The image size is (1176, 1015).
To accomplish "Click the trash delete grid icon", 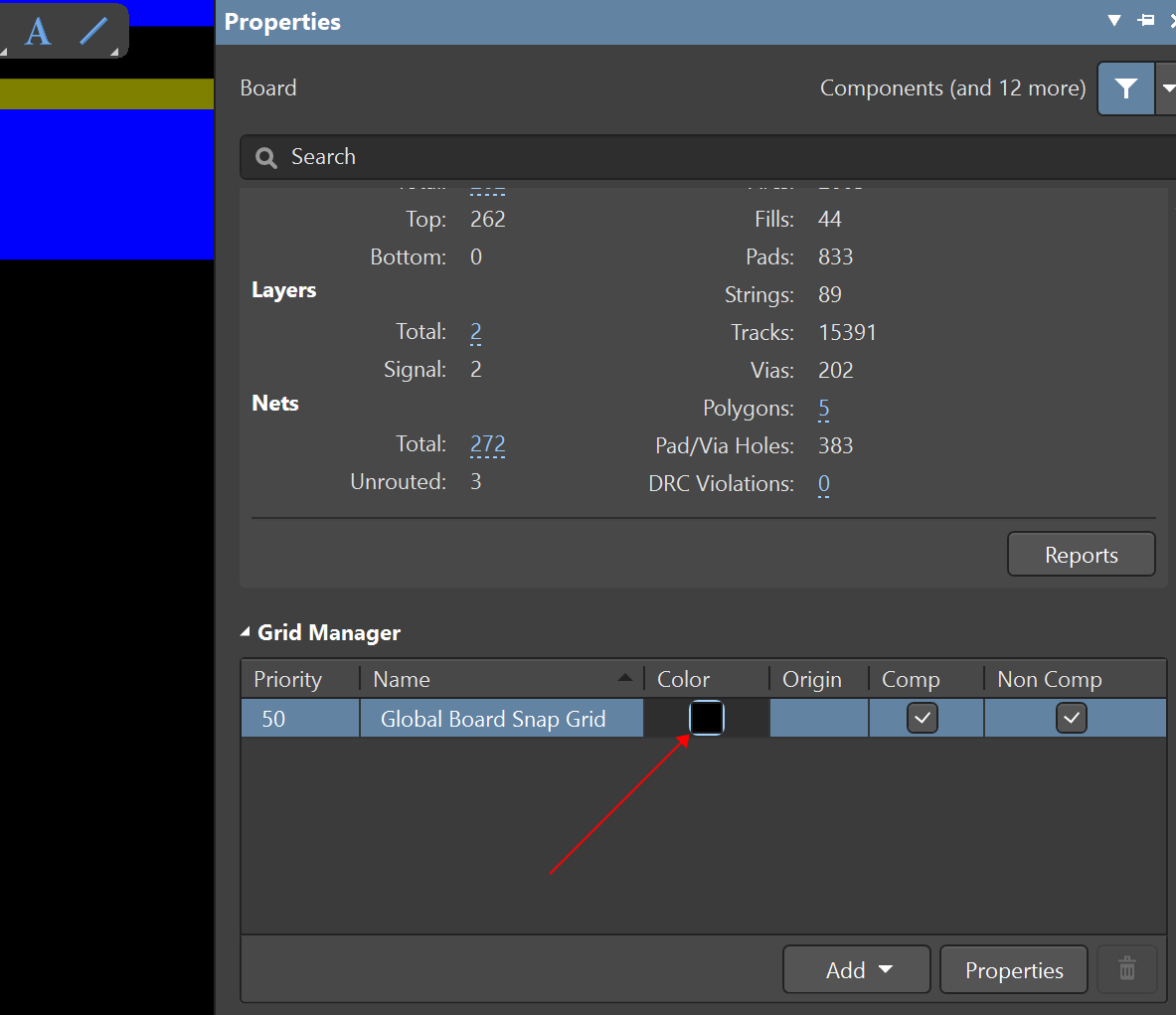I will (1126, 969).
